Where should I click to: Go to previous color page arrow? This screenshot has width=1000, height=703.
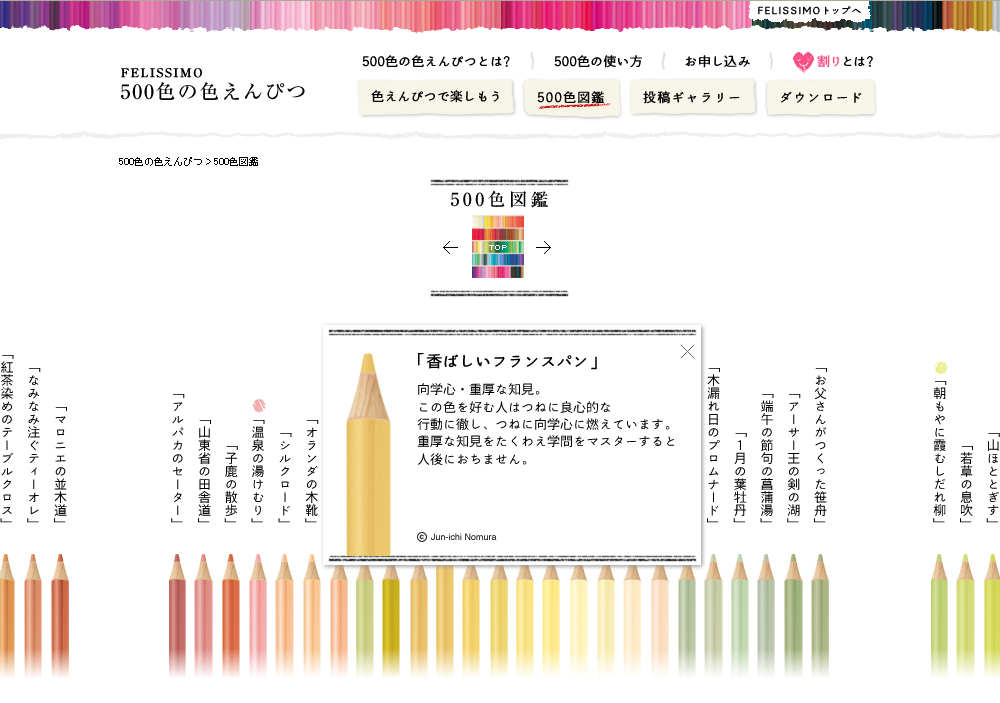pyautogui.click(x=450, y=248)
